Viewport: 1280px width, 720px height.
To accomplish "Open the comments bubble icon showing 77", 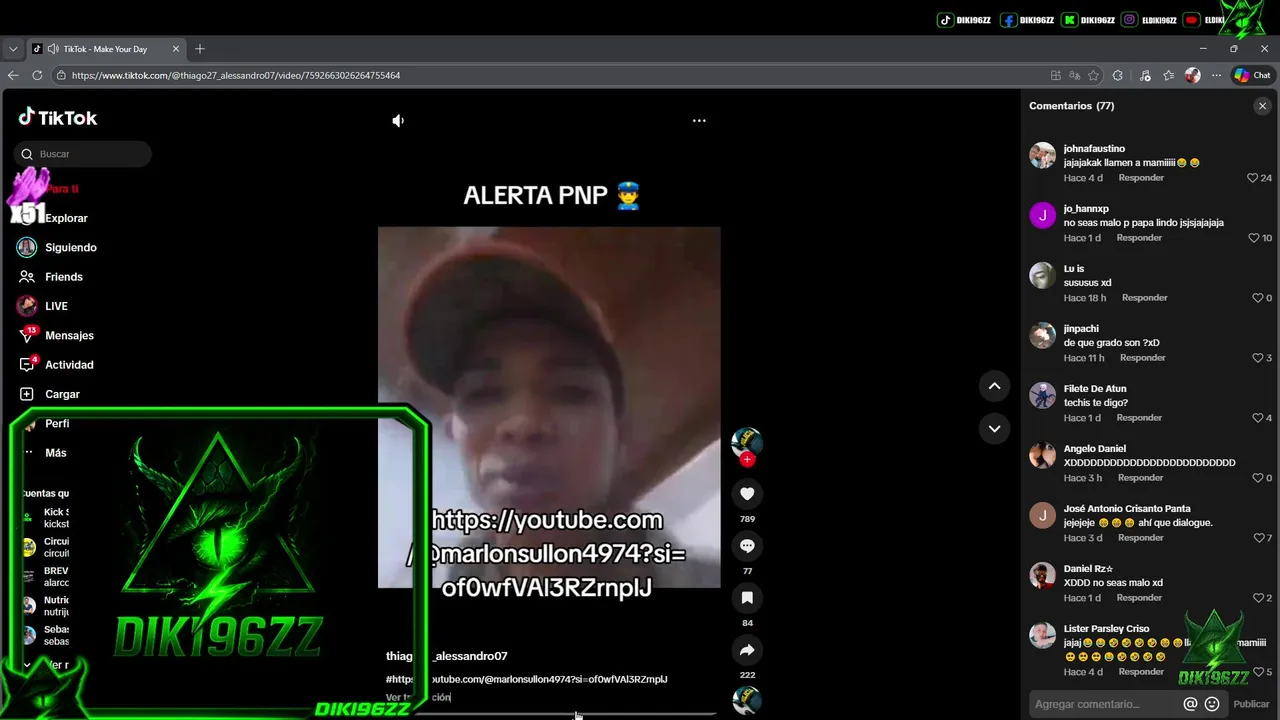I will (747, 545).
